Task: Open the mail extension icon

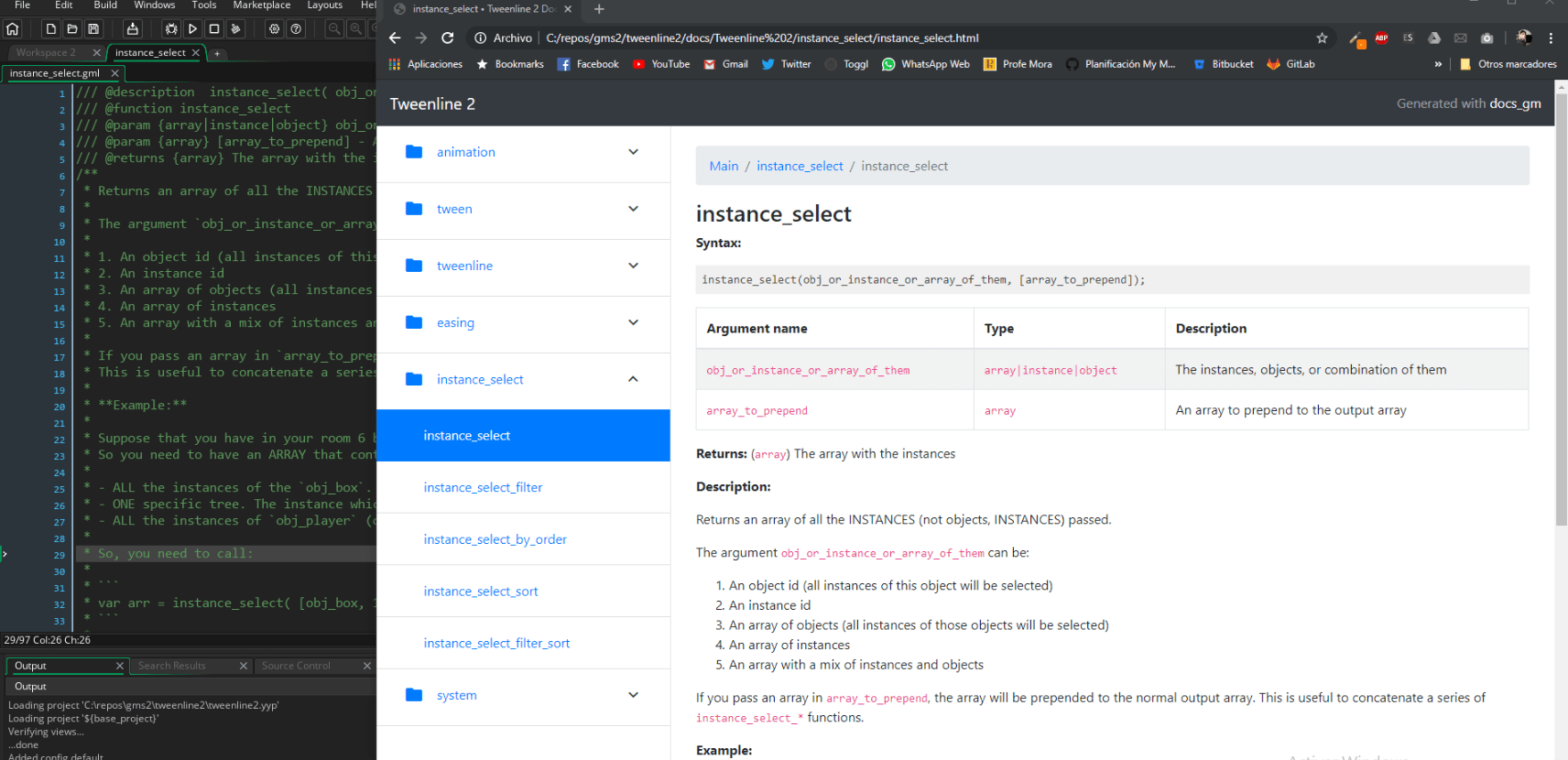Action: coord(1460,38)
